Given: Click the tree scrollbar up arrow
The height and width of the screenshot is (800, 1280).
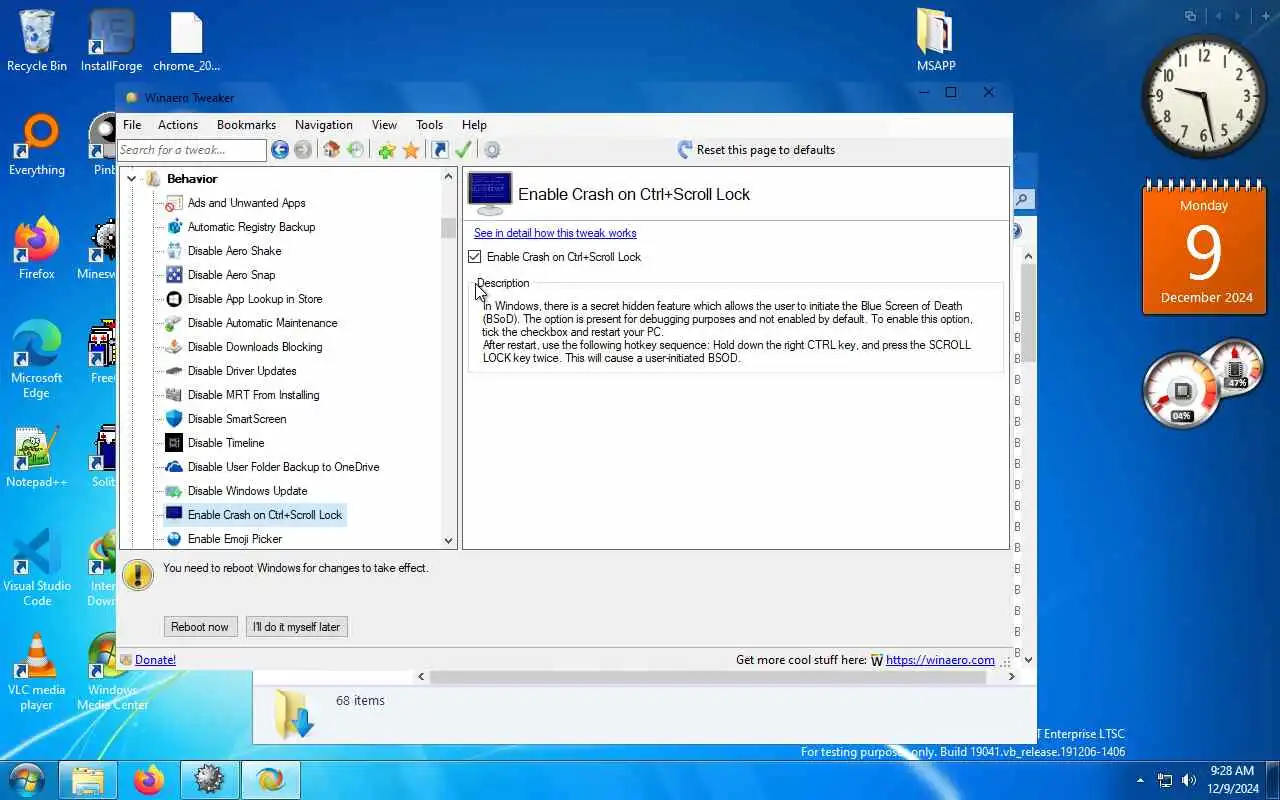Looking at the screenshot, I should point(448,176).
